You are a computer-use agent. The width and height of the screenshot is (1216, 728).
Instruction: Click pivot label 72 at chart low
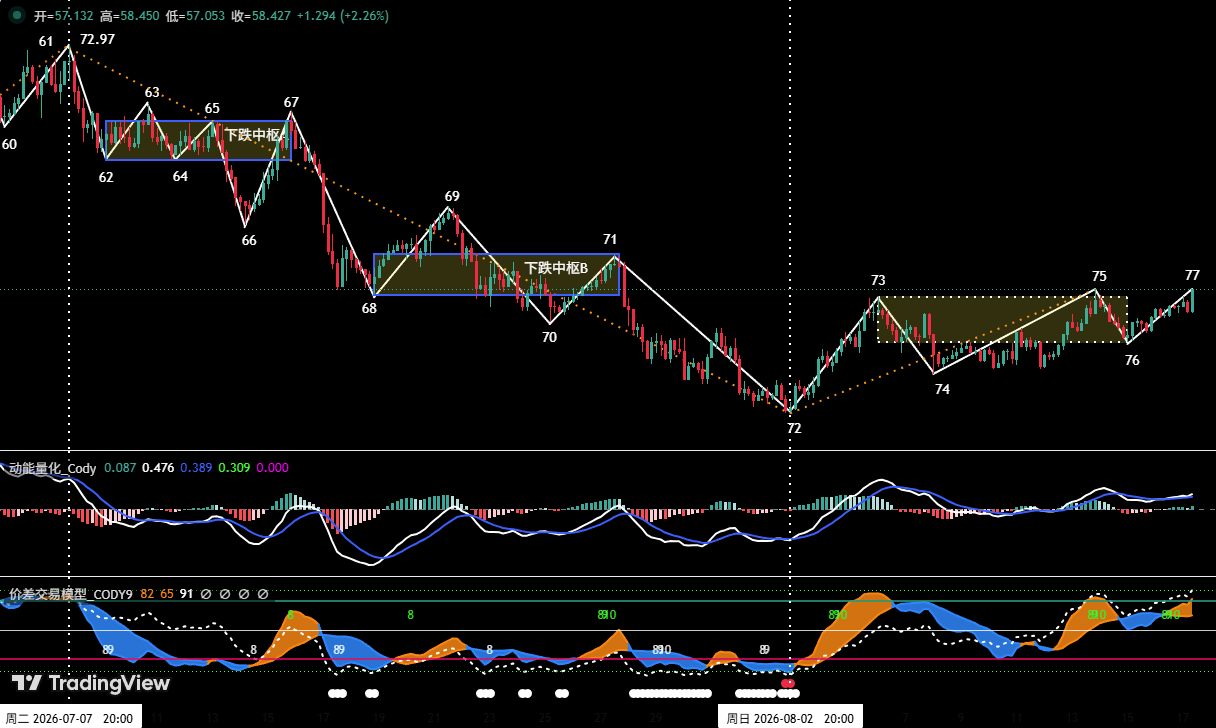(x=794, y=428)
